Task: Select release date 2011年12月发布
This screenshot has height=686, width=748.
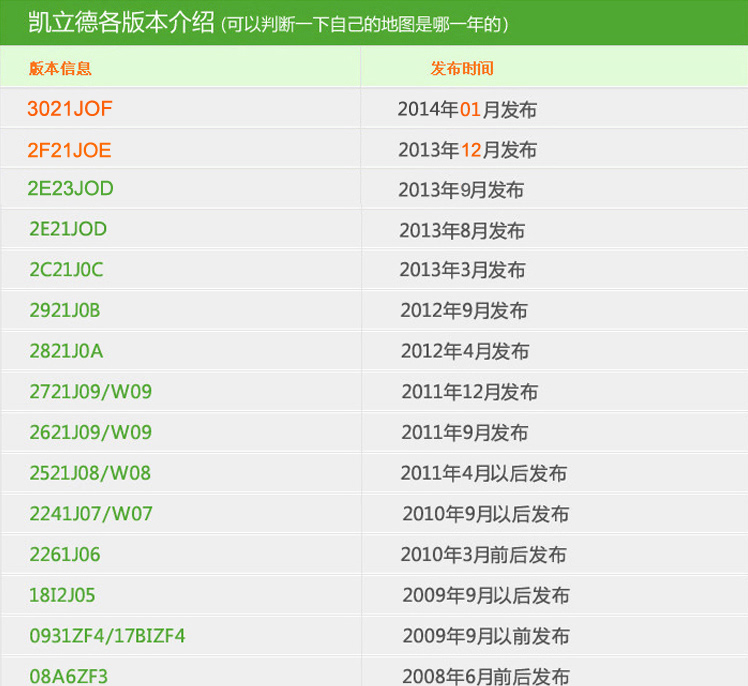Action: (469, 392)
